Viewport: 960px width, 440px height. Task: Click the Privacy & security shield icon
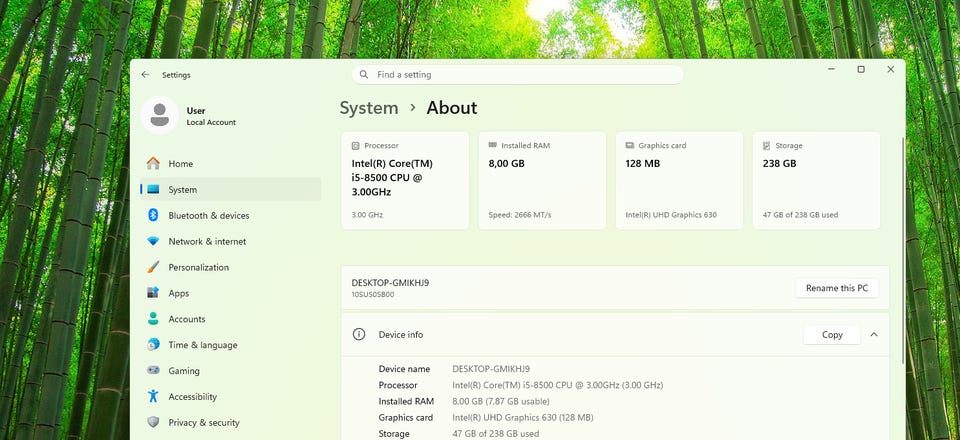(x=153, y=422)
